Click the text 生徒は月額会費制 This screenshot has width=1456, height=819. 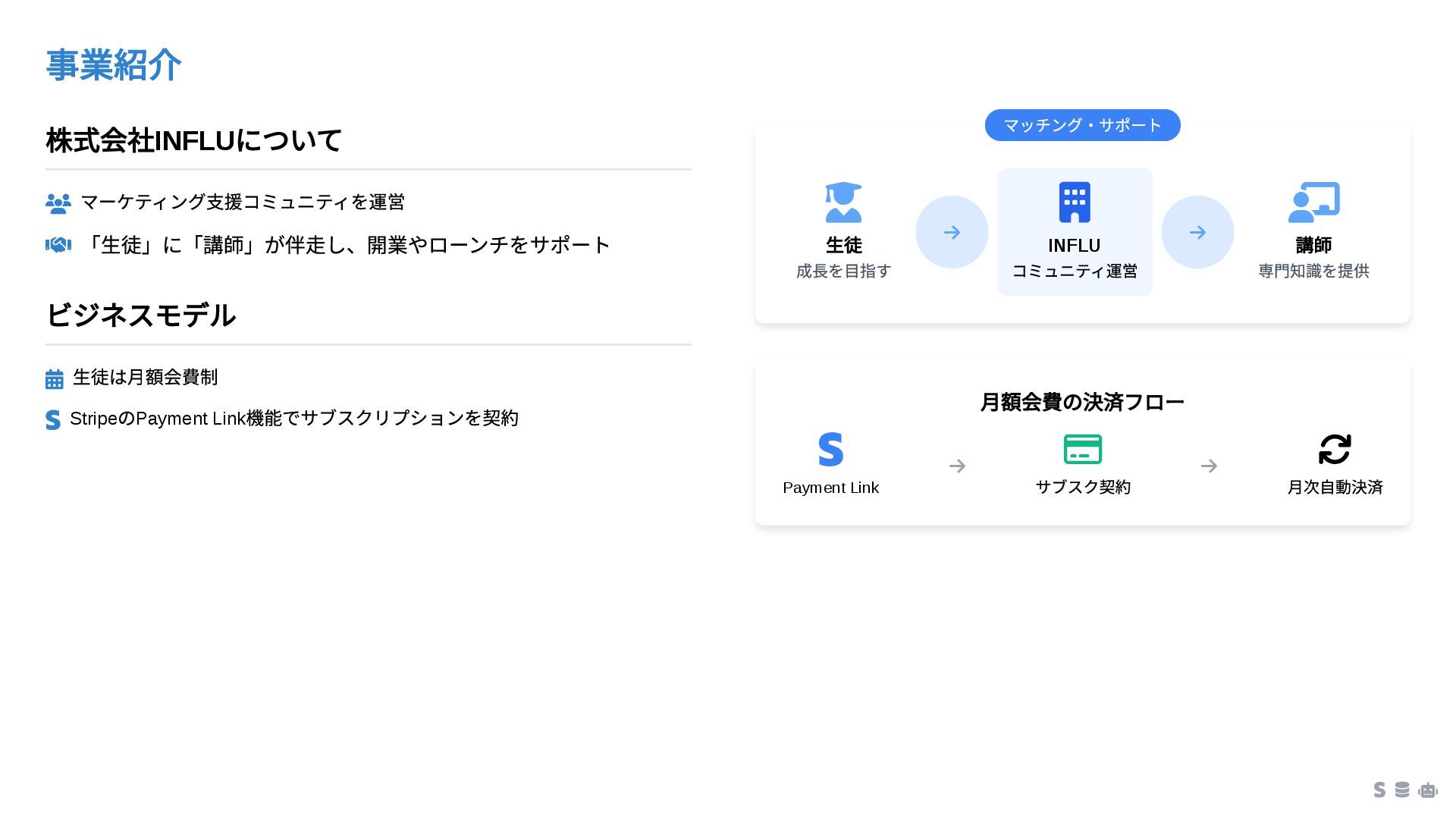point(146,378)
